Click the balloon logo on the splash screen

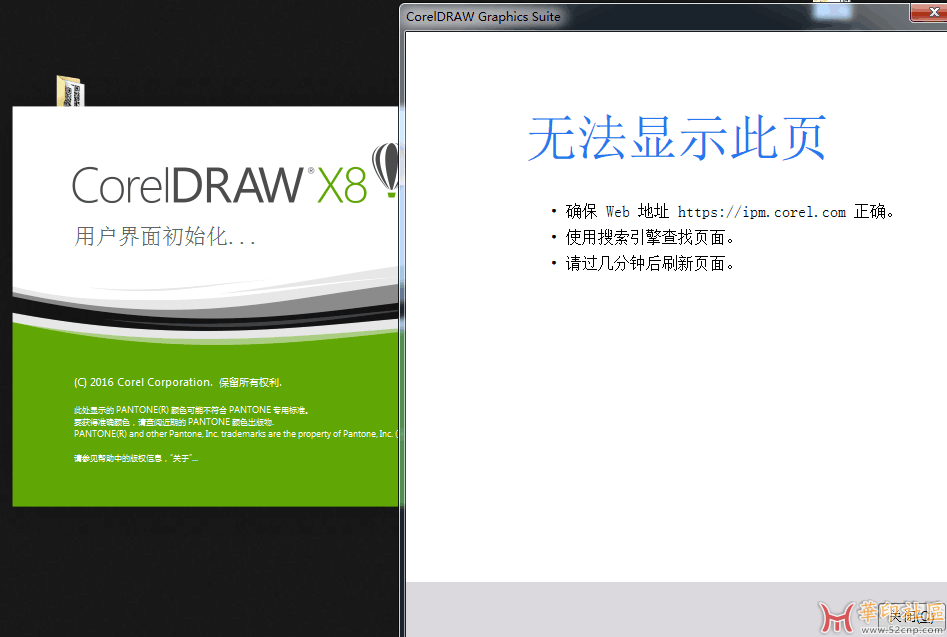click(387, 169)
